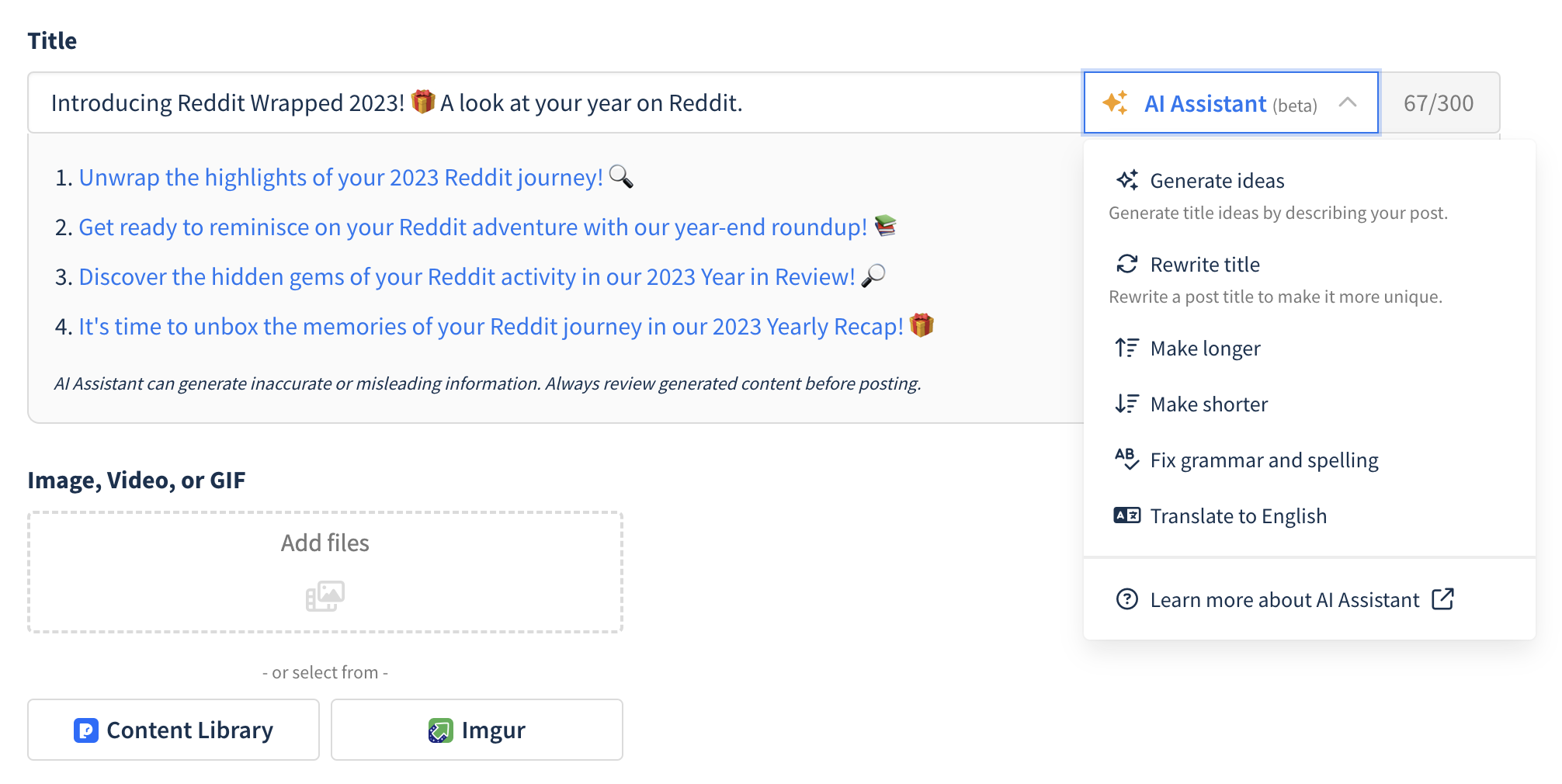The image size is (1562, 784).
Task: Click the Generate ideas sparkle icon
Action: click(1127, 180)
